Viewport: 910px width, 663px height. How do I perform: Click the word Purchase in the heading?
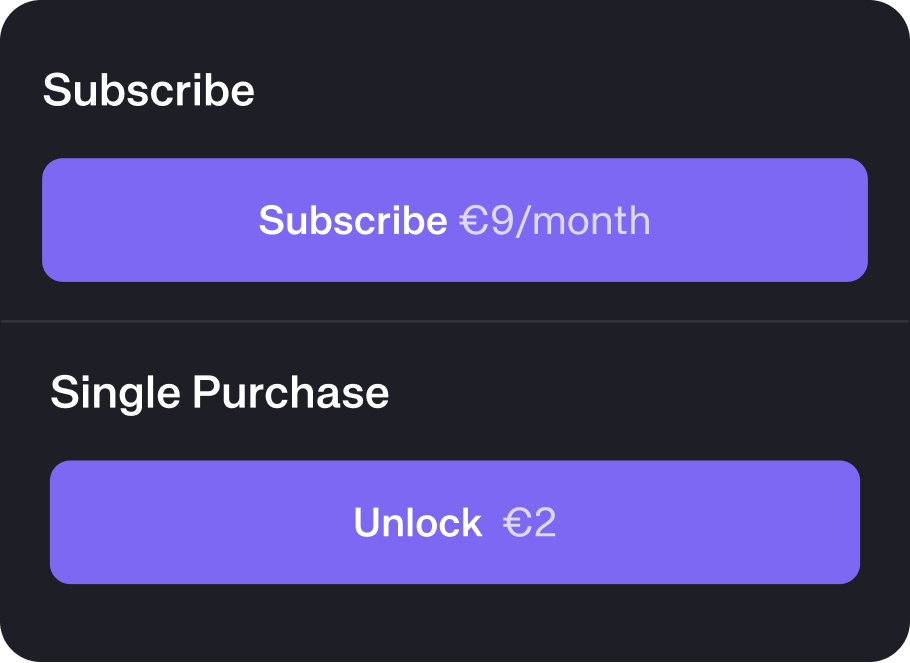click(290, 392)
